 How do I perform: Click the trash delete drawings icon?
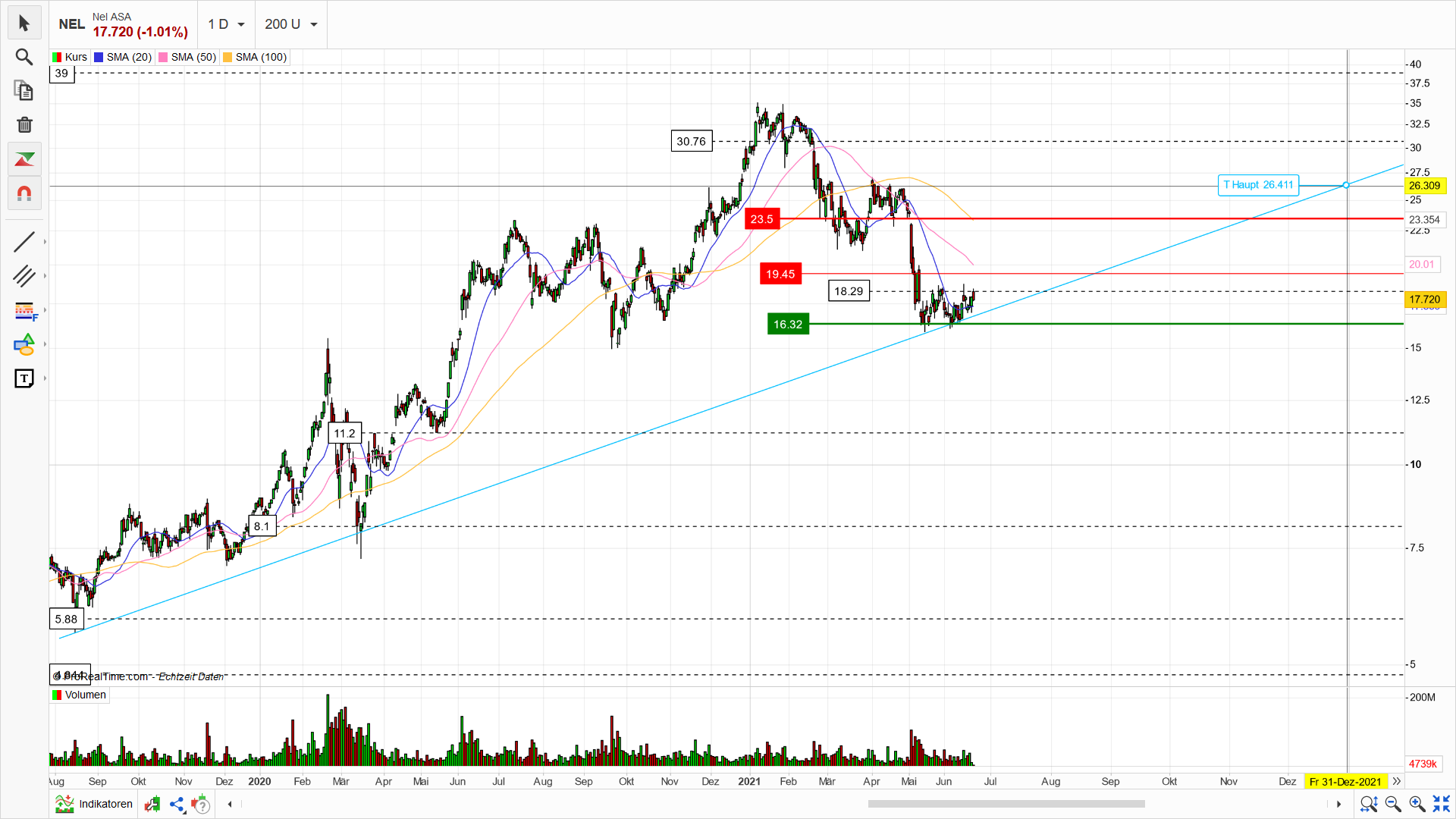(24, 124)
